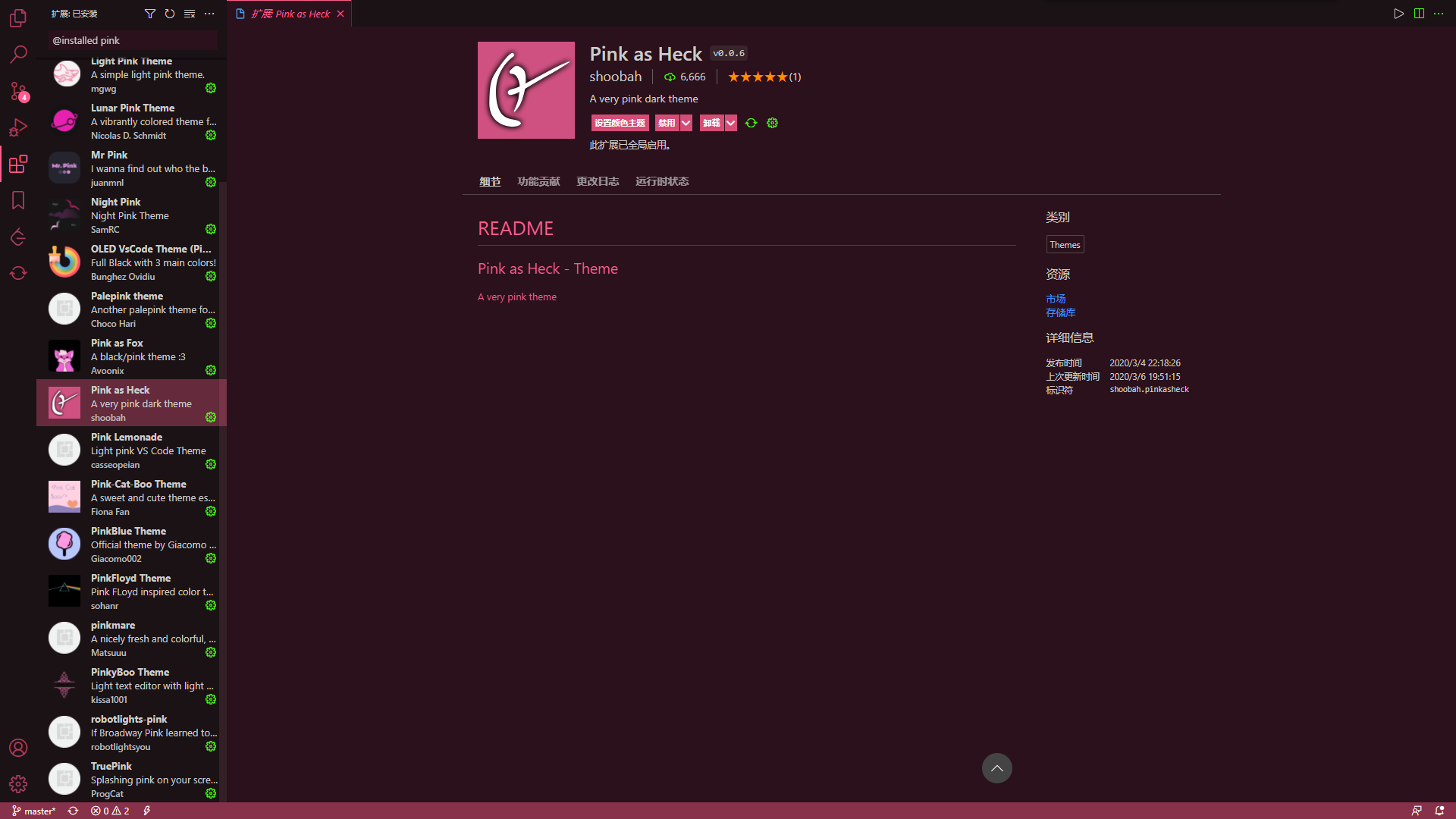The height and width of the screenshot is (819, 1456).
Task: Expand dropdown arrow next to 卸载 button
Action: tap(731, 123)
